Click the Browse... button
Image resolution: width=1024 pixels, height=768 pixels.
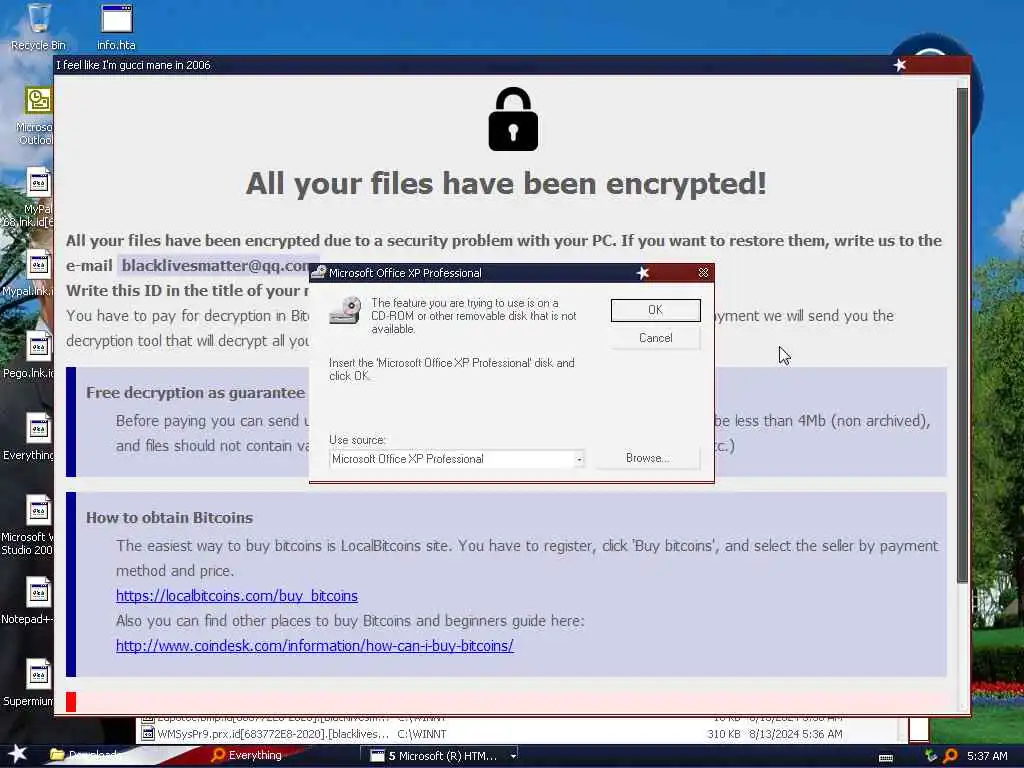pos(647,458)
